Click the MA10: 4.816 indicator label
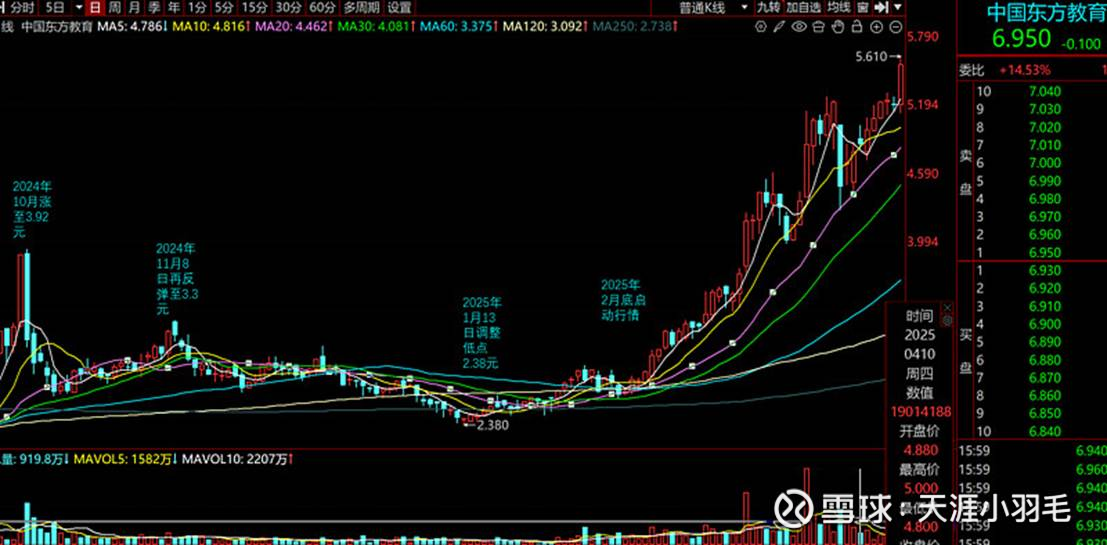This screenshot has height=545, width=1107. [211, 27]
